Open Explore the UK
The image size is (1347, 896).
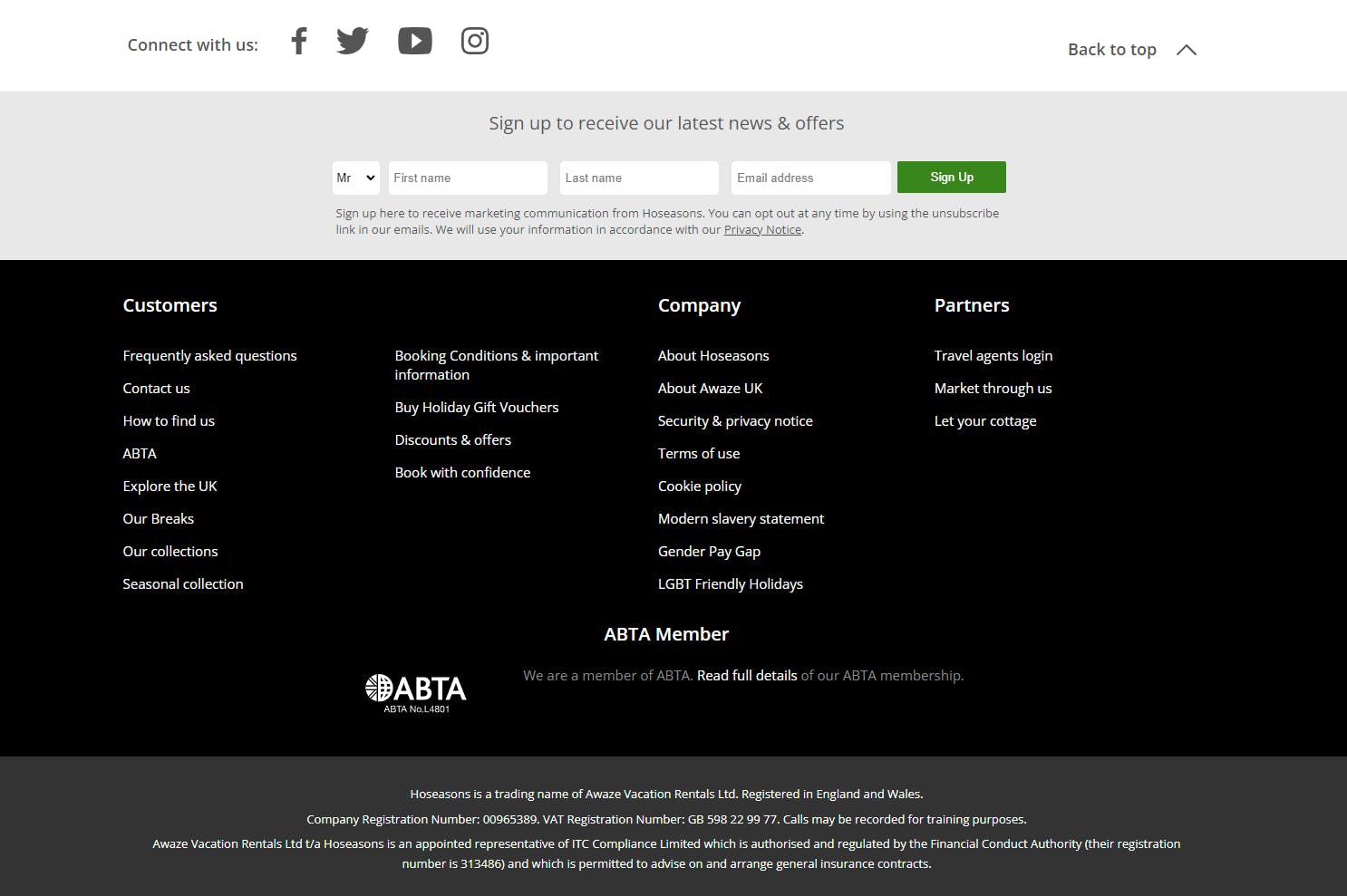[x=170, y=487]
